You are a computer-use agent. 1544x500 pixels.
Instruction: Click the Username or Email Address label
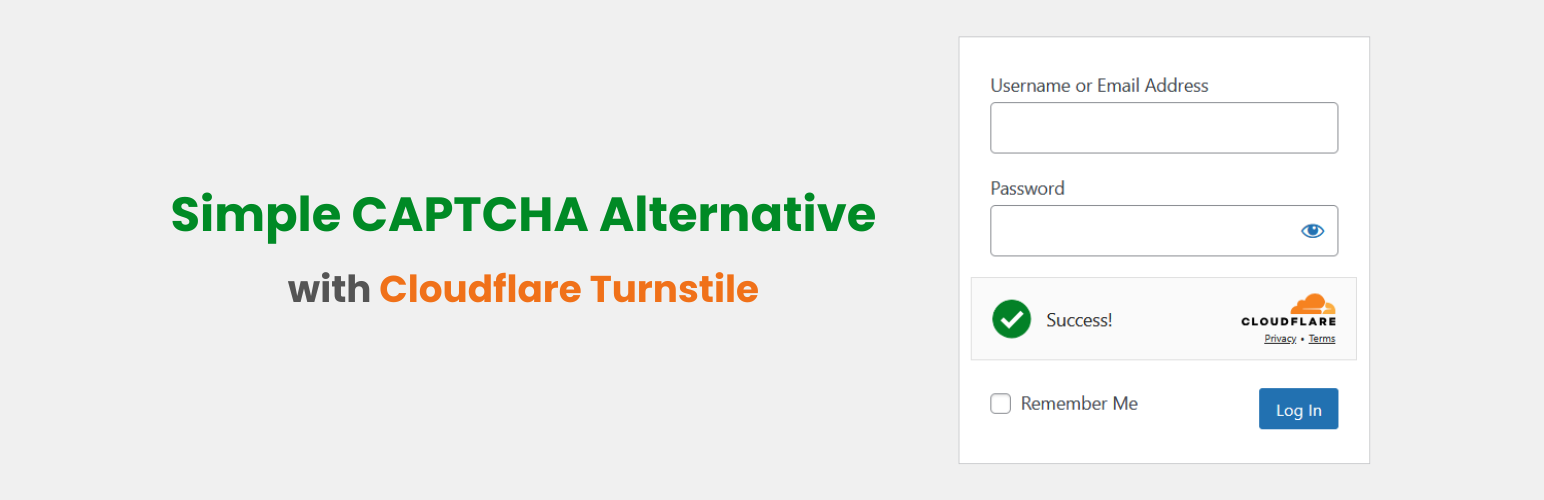[x=1099, y=86]
